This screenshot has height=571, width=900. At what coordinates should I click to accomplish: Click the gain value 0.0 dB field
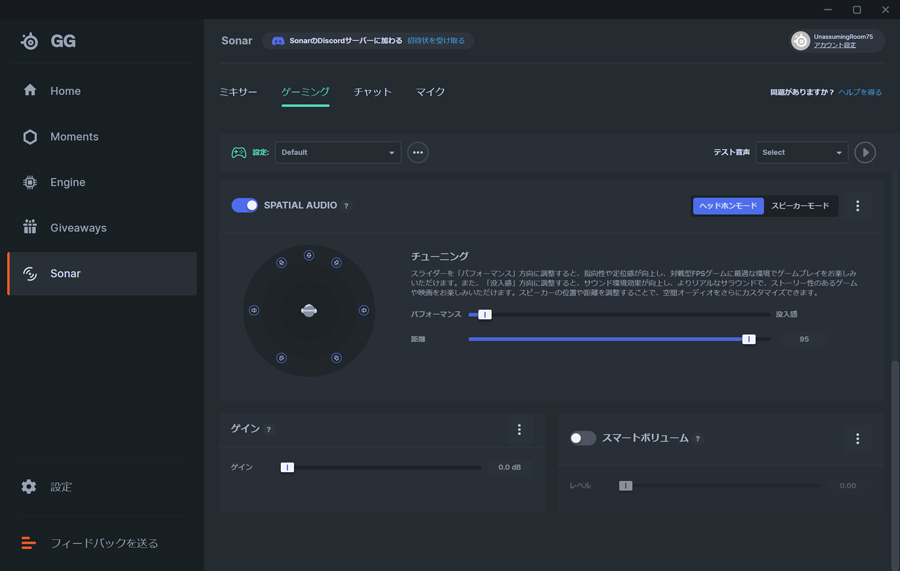pos(510,467)
